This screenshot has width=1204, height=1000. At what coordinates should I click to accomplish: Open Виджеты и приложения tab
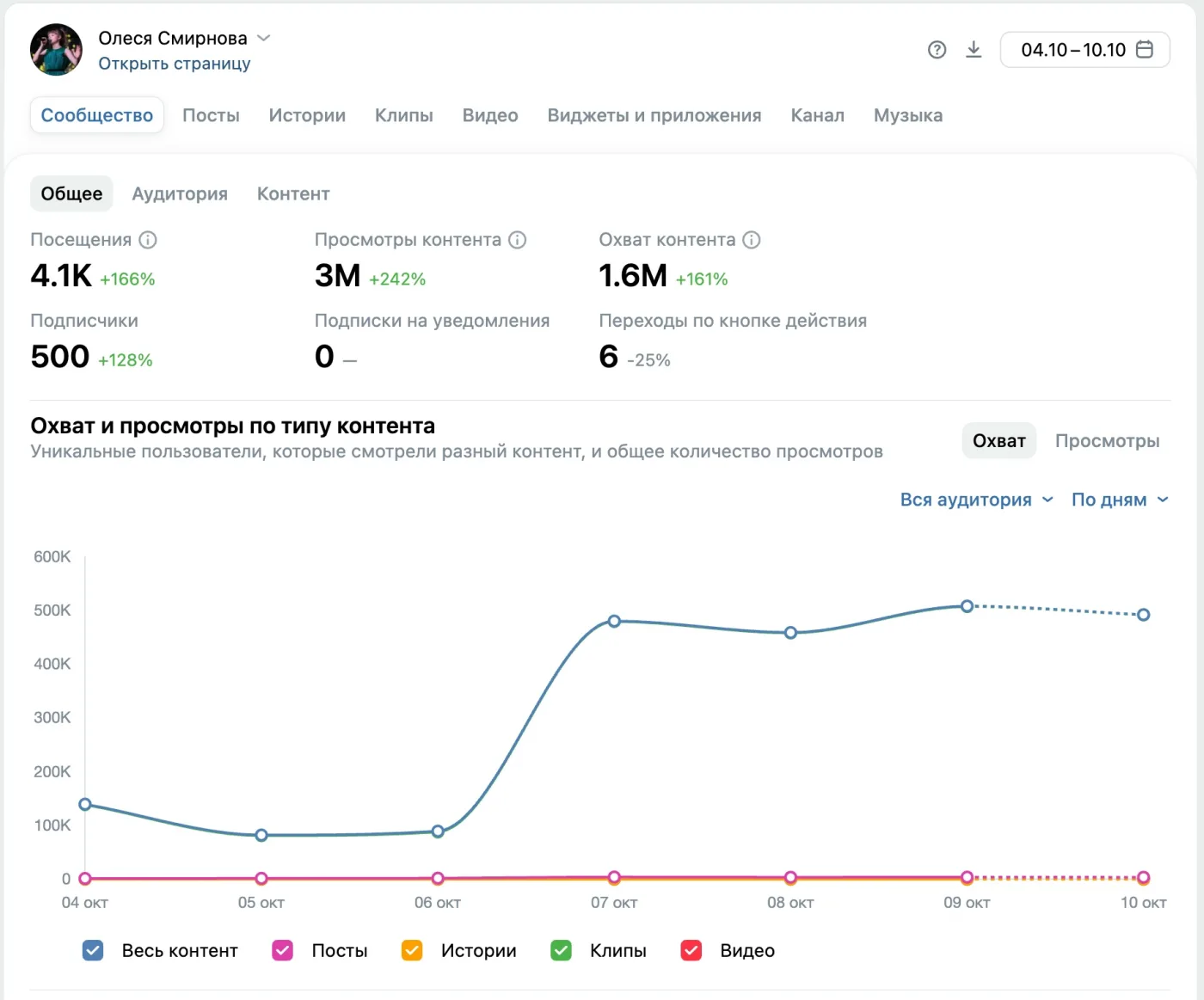pos(654,115)
